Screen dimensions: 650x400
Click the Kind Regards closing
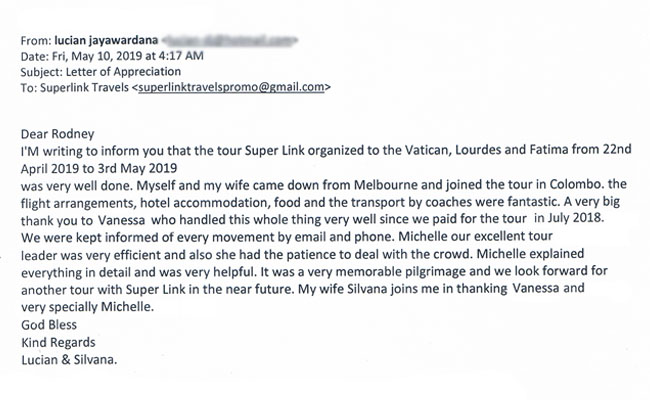58,342
